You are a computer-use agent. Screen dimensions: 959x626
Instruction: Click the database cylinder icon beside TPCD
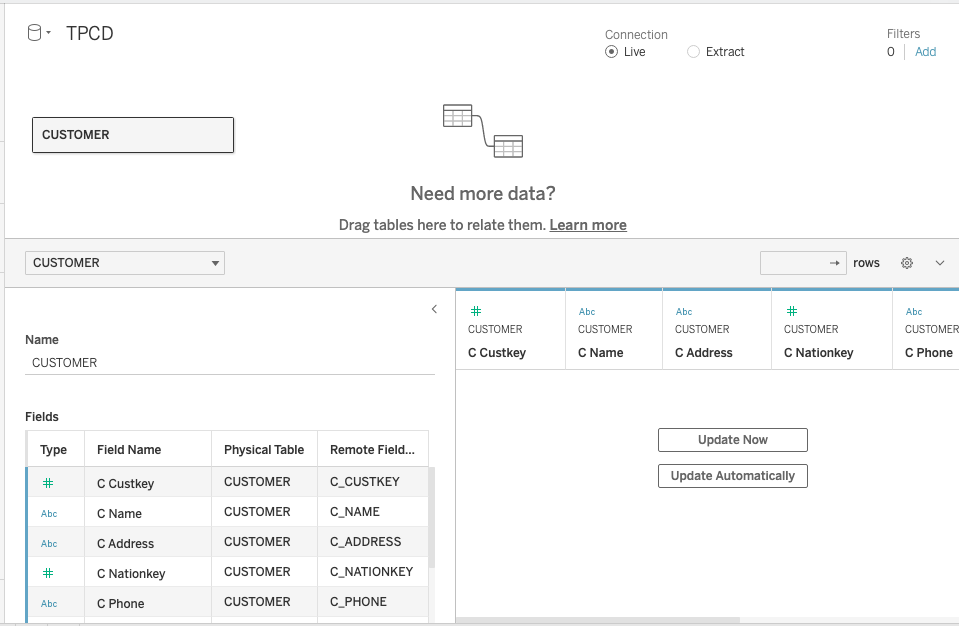click(x=33, y=31)
